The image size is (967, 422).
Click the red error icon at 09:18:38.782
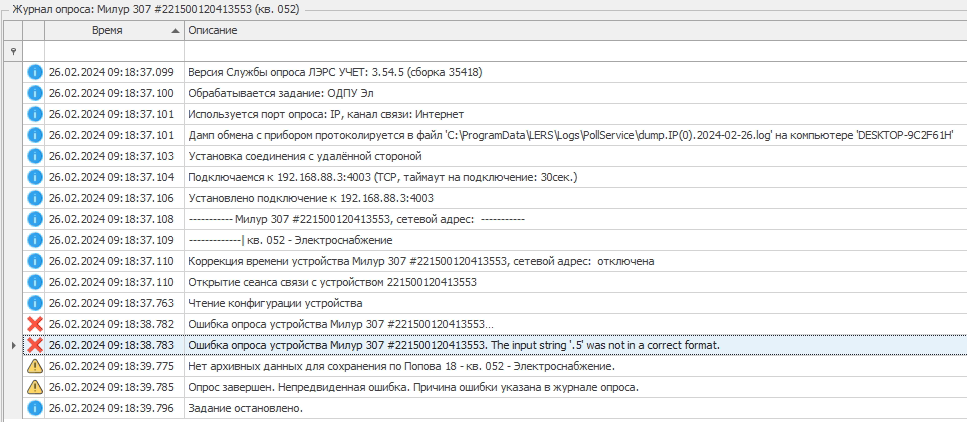pyautogui.click(x=34, y=324)
